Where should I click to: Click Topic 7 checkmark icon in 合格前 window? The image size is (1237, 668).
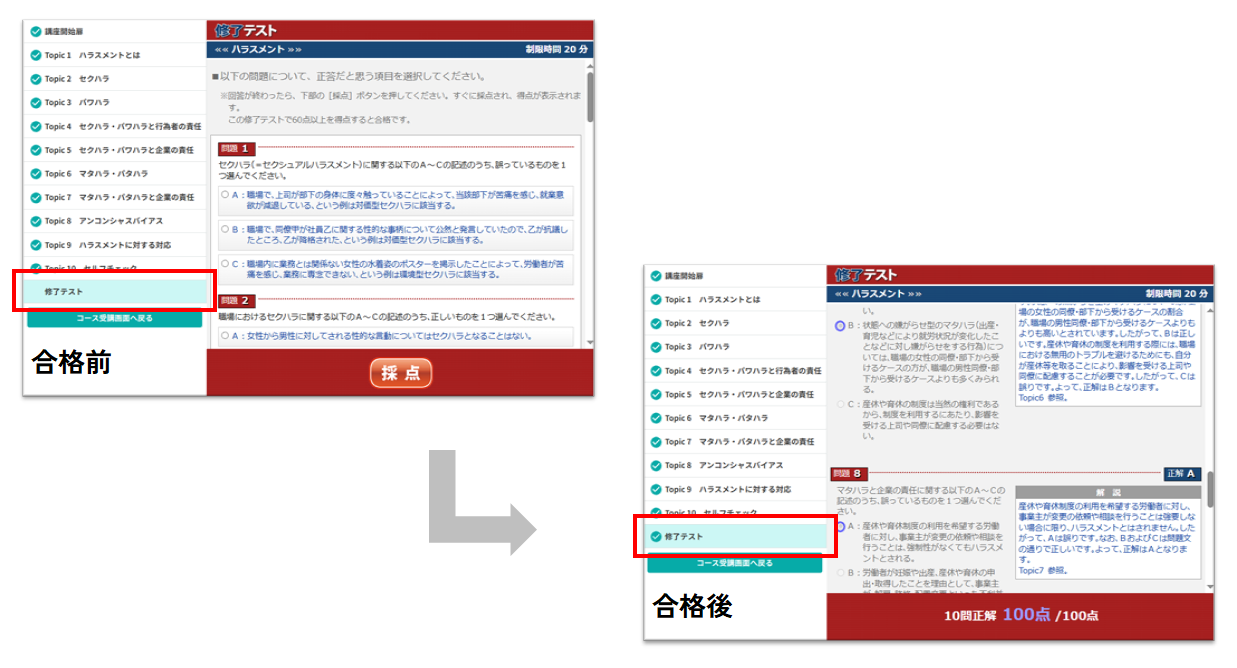[36, 197]
